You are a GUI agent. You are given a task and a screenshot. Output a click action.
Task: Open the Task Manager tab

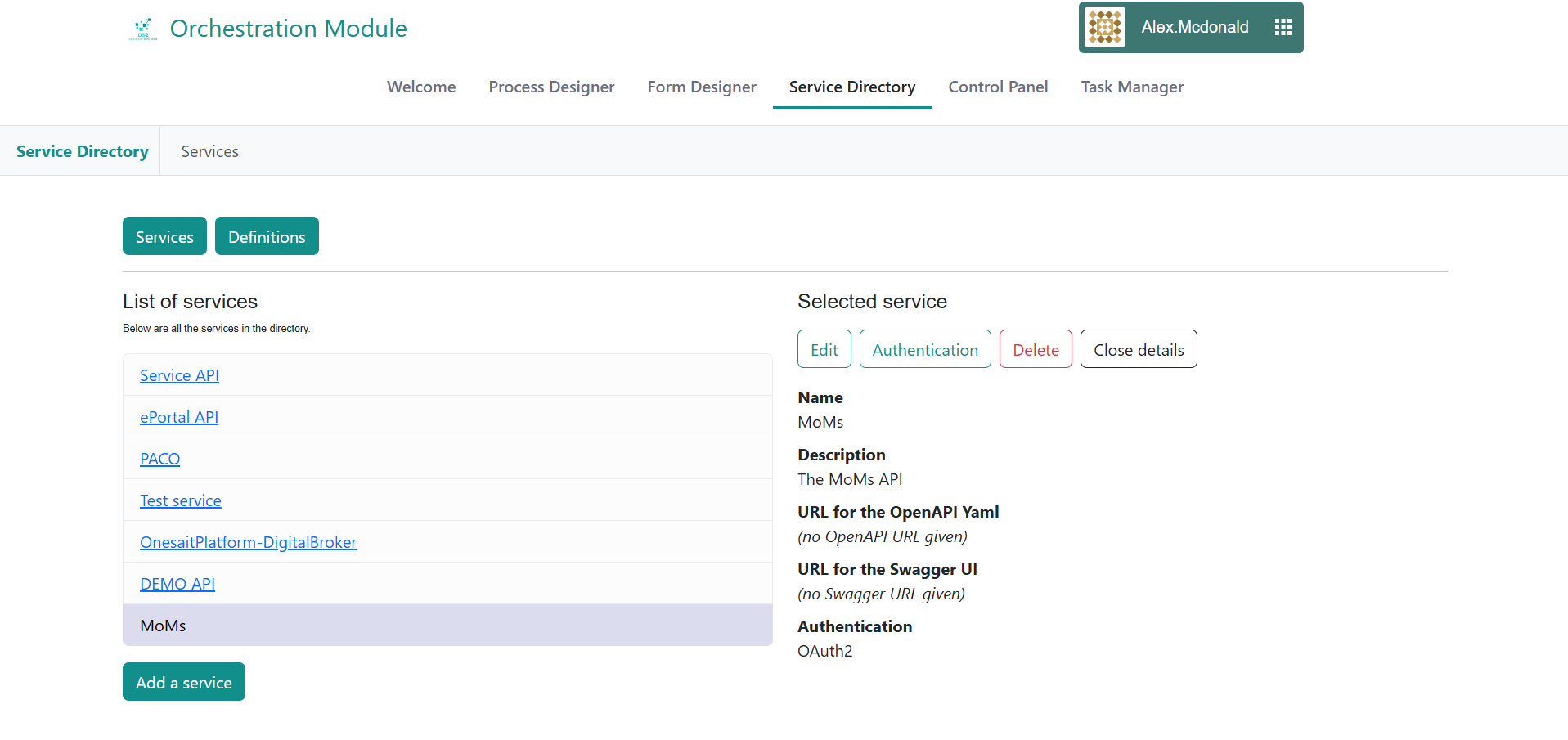coord(1131,87)
